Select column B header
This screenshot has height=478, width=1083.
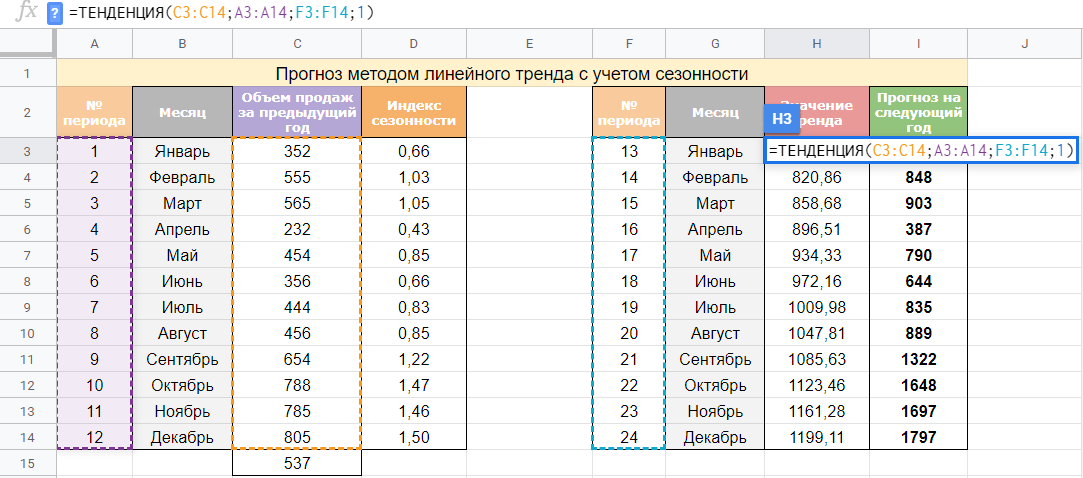coord(182,44)
